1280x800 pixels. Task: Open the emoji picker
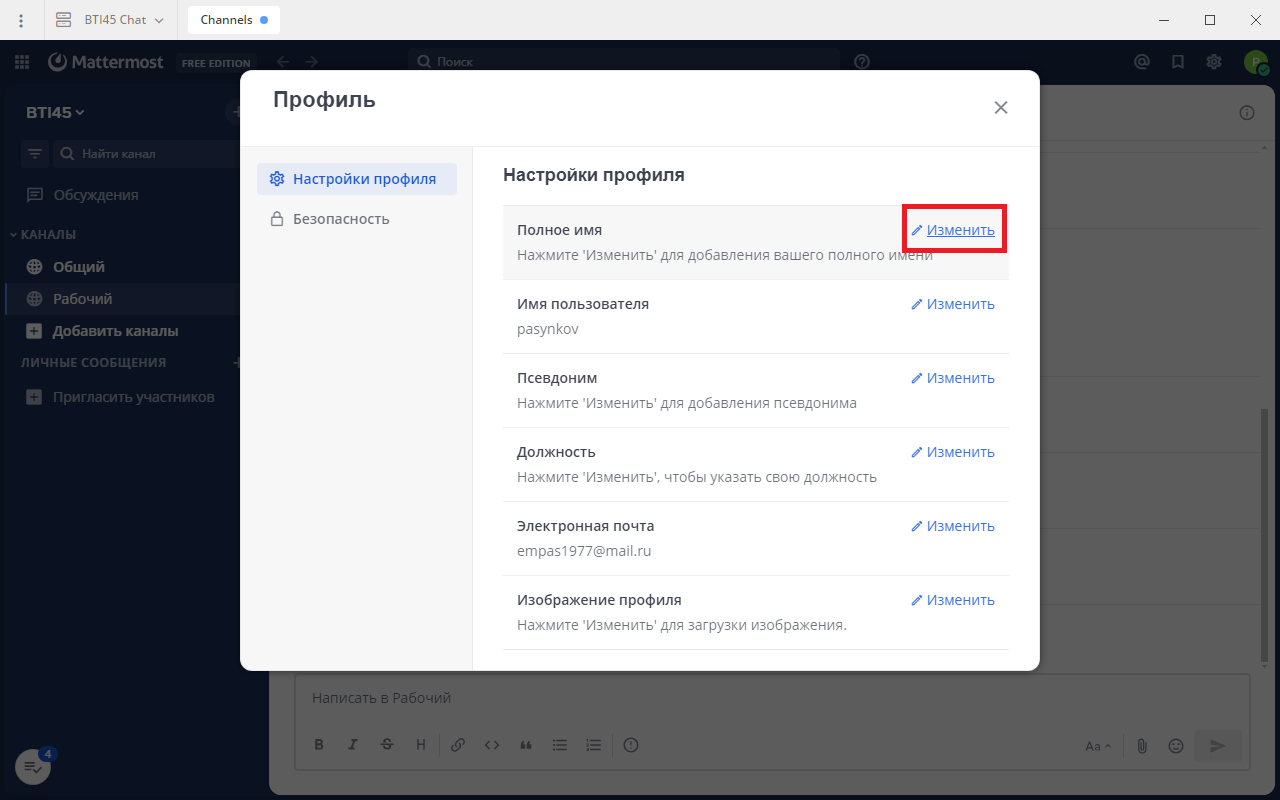coord(1176,746)
